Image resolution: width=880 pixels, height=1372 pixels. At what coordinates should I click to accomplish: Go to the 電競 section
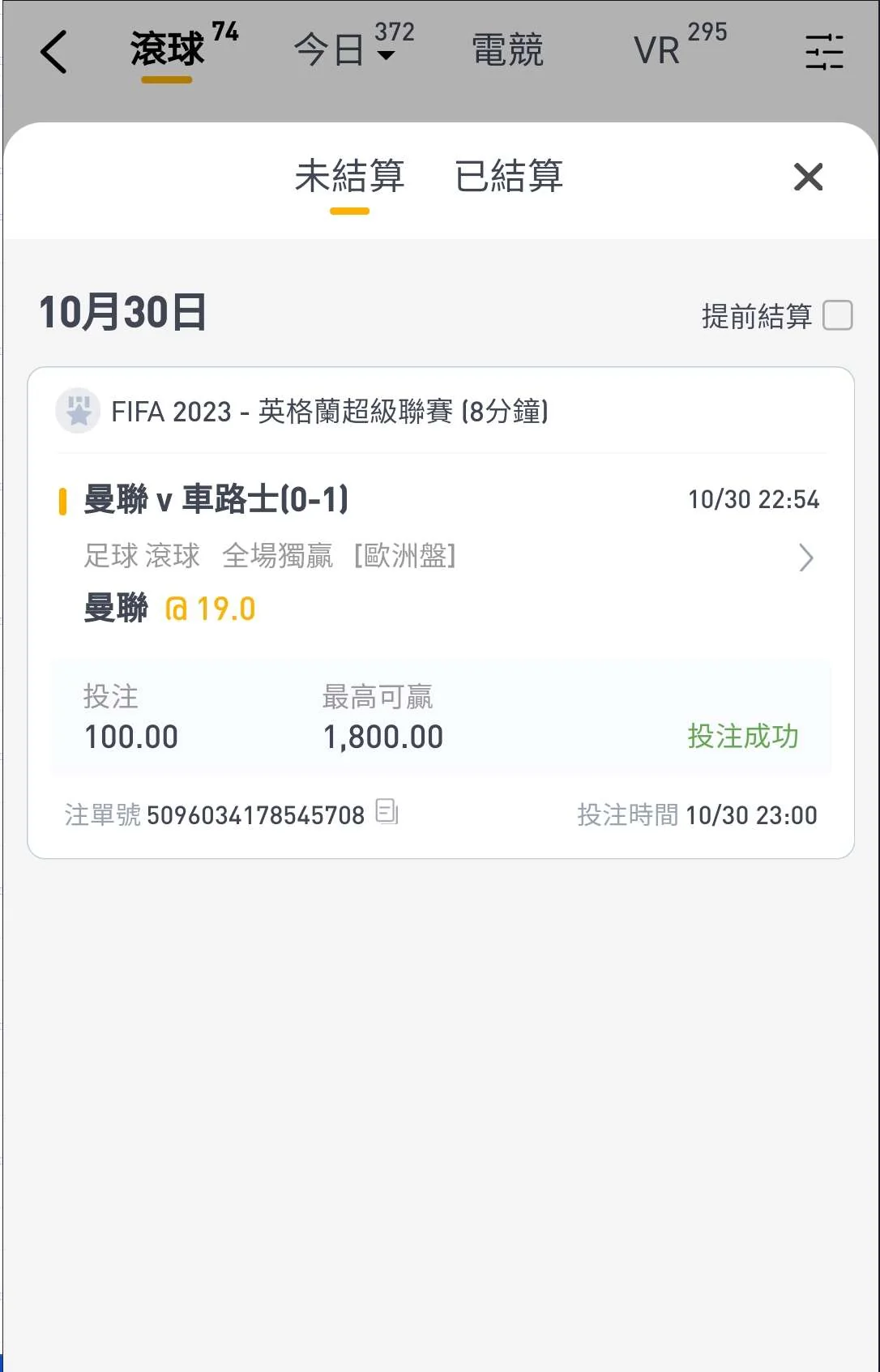[x=507, y=50]
